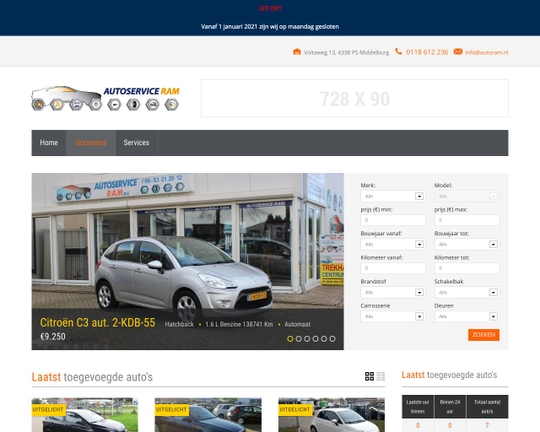540x432 pixels.
Task: Open the Merk dropdown
Action: coord(393,196)
